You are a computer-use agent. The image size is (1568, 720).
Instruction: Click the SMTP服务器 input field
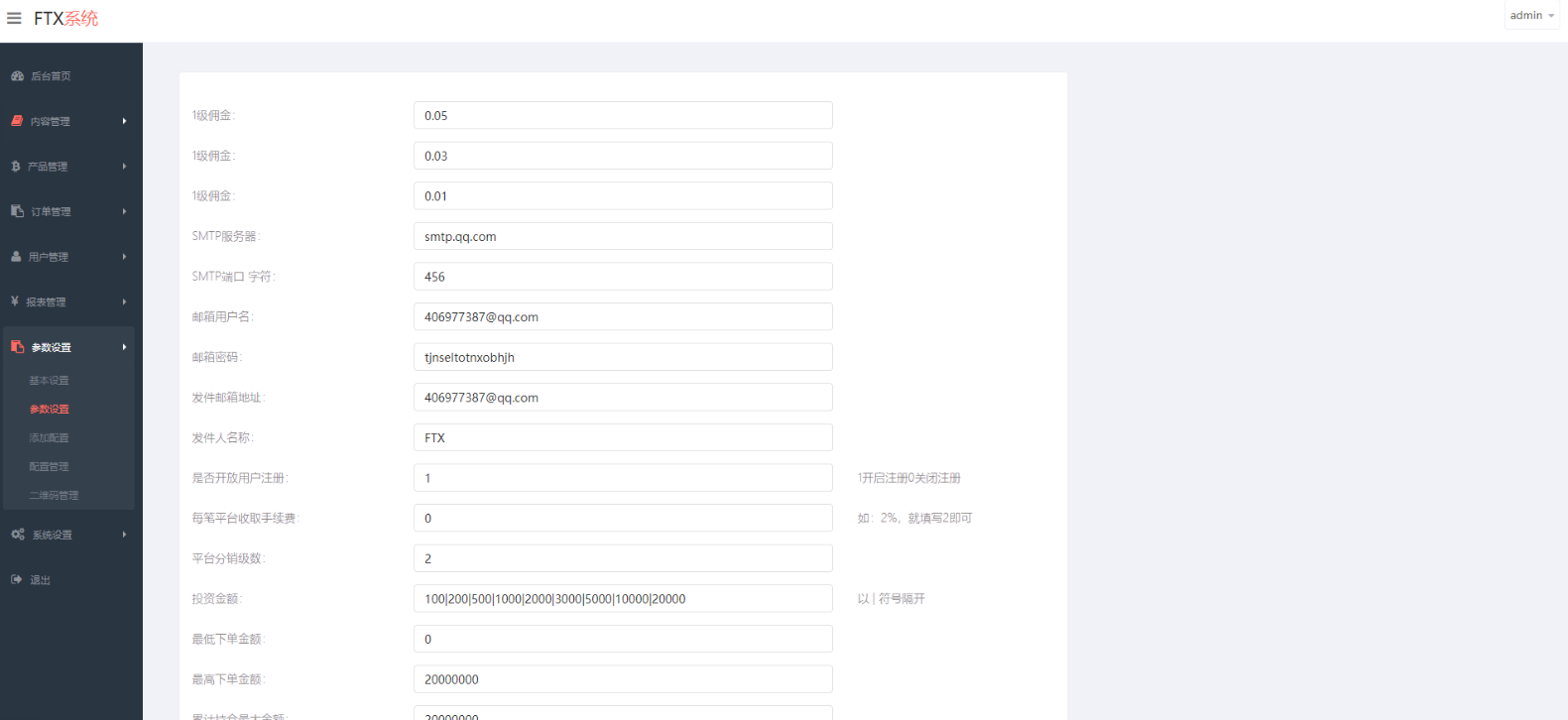click(x=623, y=237)
